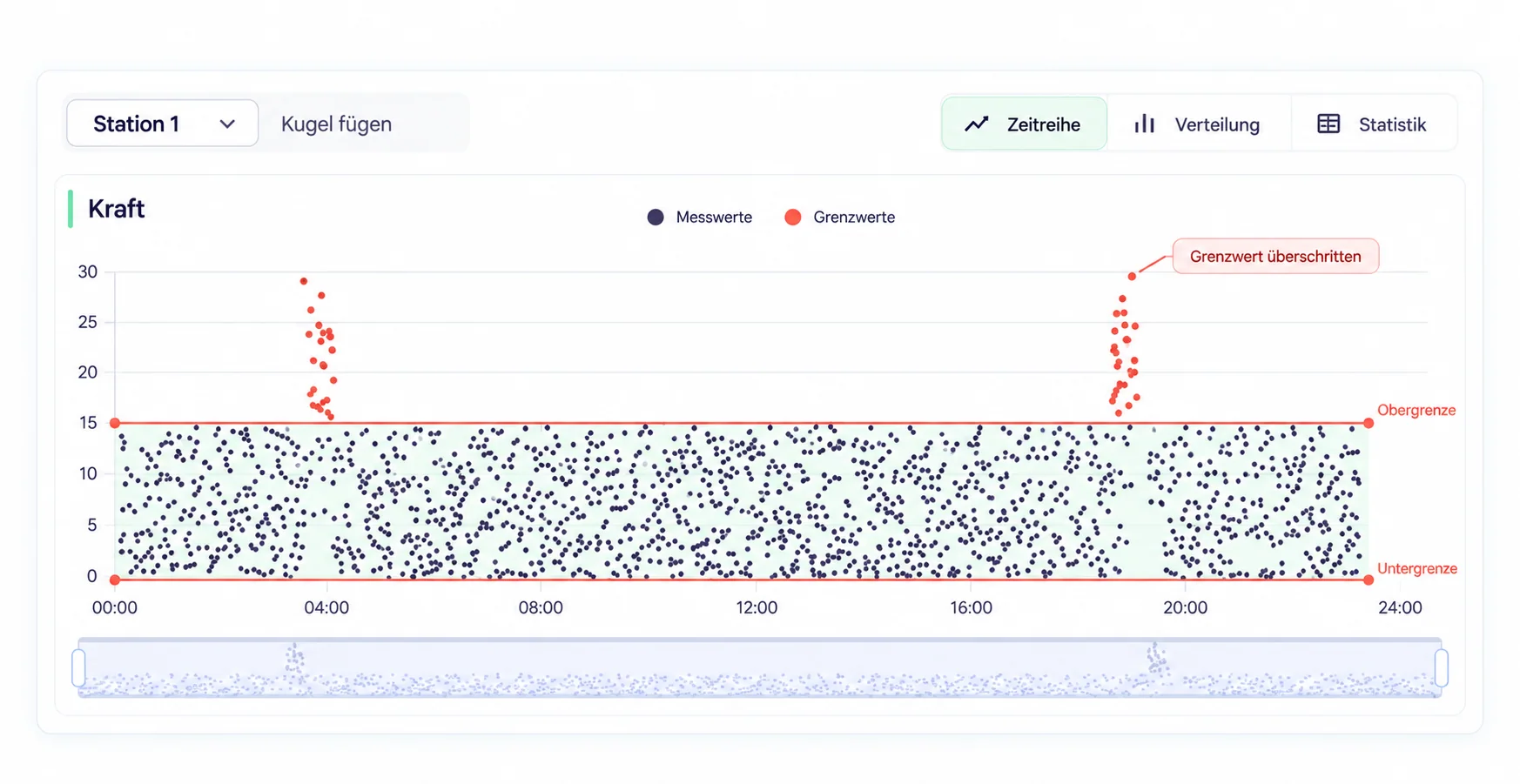Click the right handle of range slider
The height and width of the screenshot is (784, 1520).
point(1442,668)
